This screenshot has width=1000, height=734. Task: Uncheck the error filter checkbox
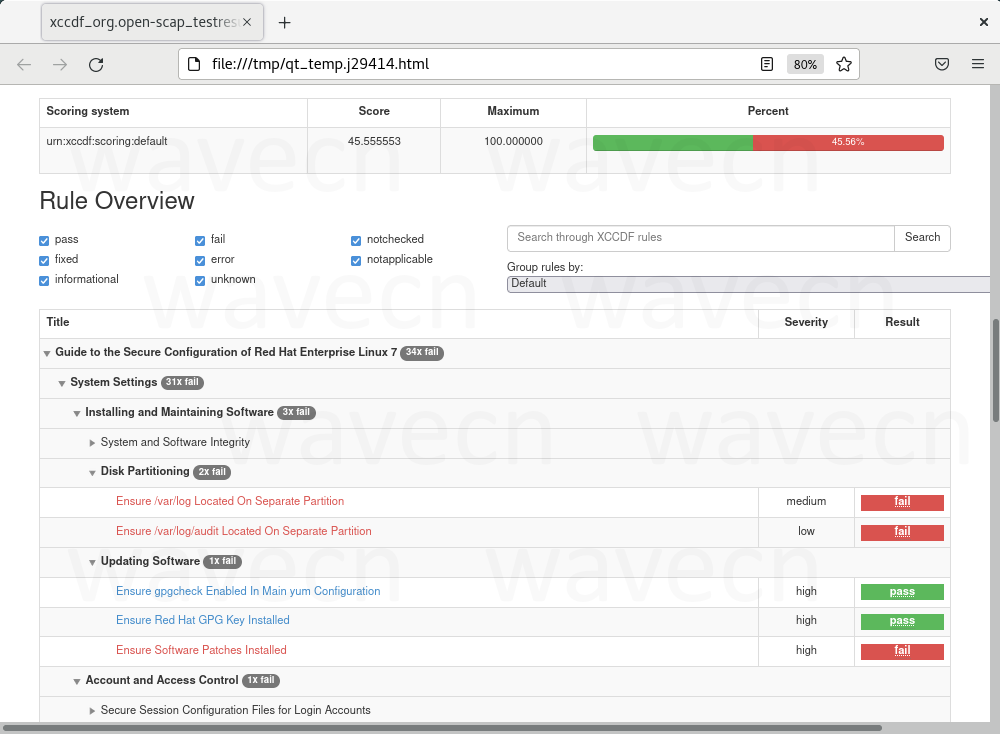[x=200, y=259]
